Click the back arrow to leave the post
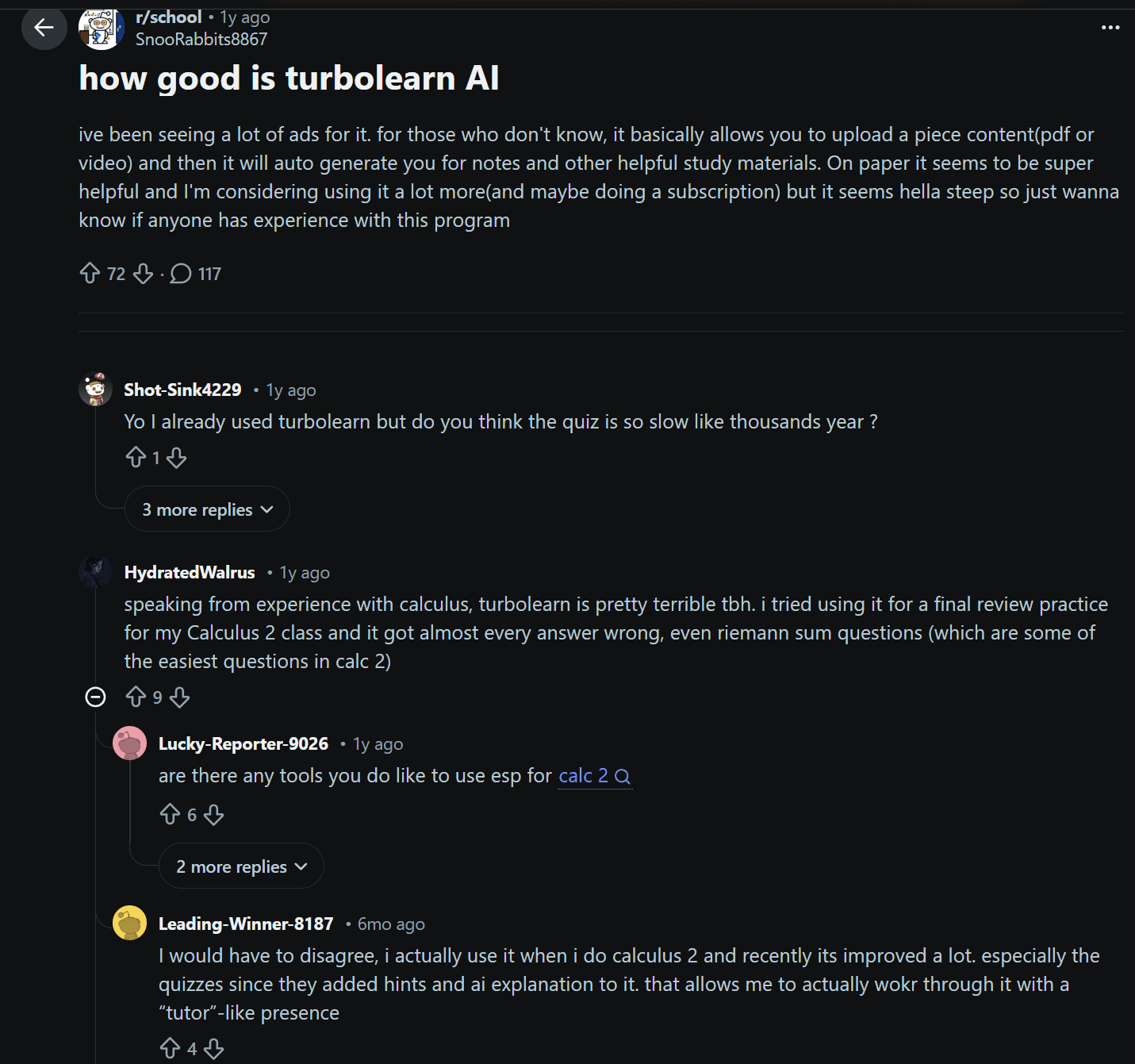Viewport: 1135px width, 1064px height. pyautogui.click(x=44, y=28)
